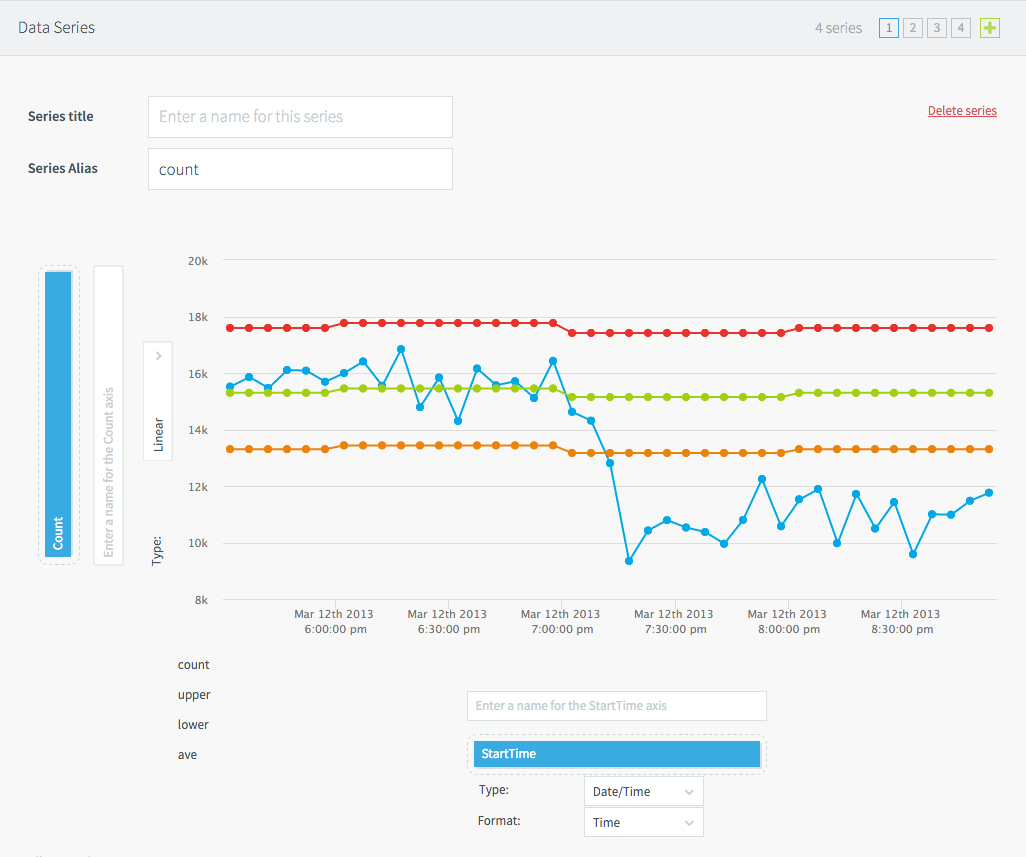Click the Count axis name input
This screenshot has width=1026, height=857.
(x=108, y=414)
